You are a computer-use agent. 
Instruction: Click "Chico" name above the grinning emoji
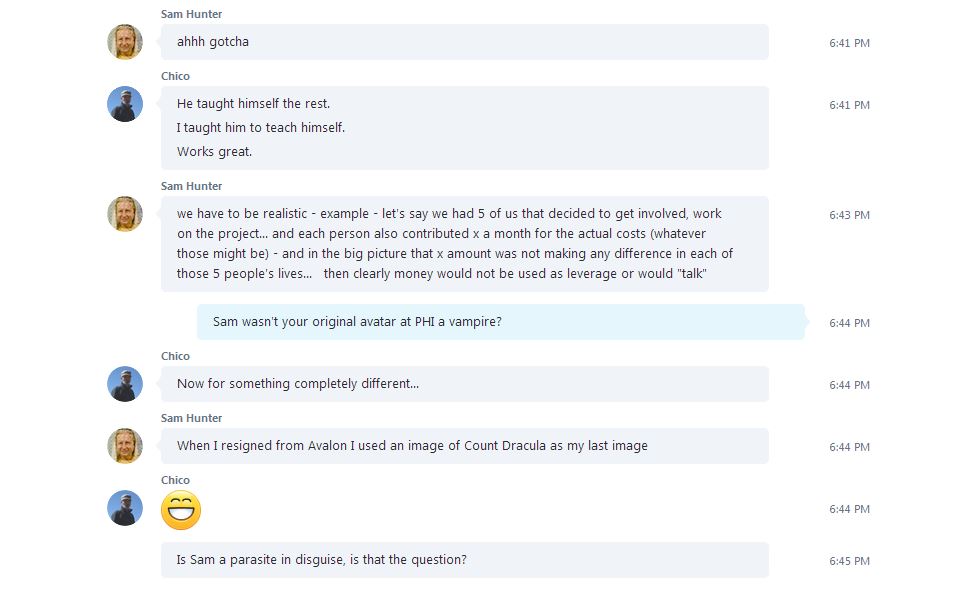(175, 480)
